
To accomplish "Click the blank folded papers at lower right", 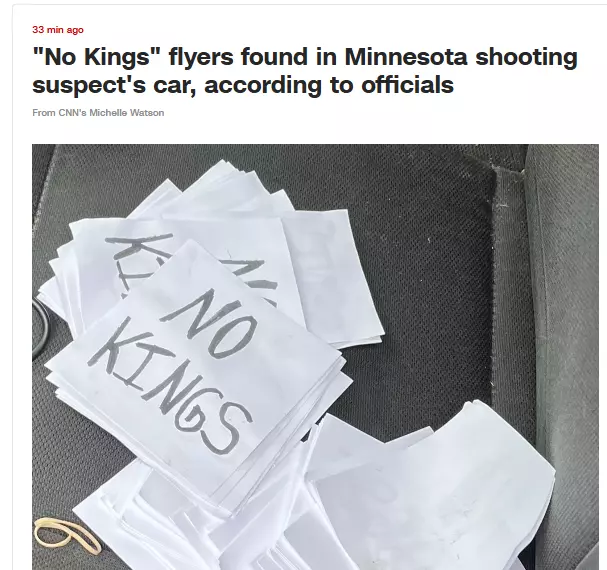I will 434,488.
